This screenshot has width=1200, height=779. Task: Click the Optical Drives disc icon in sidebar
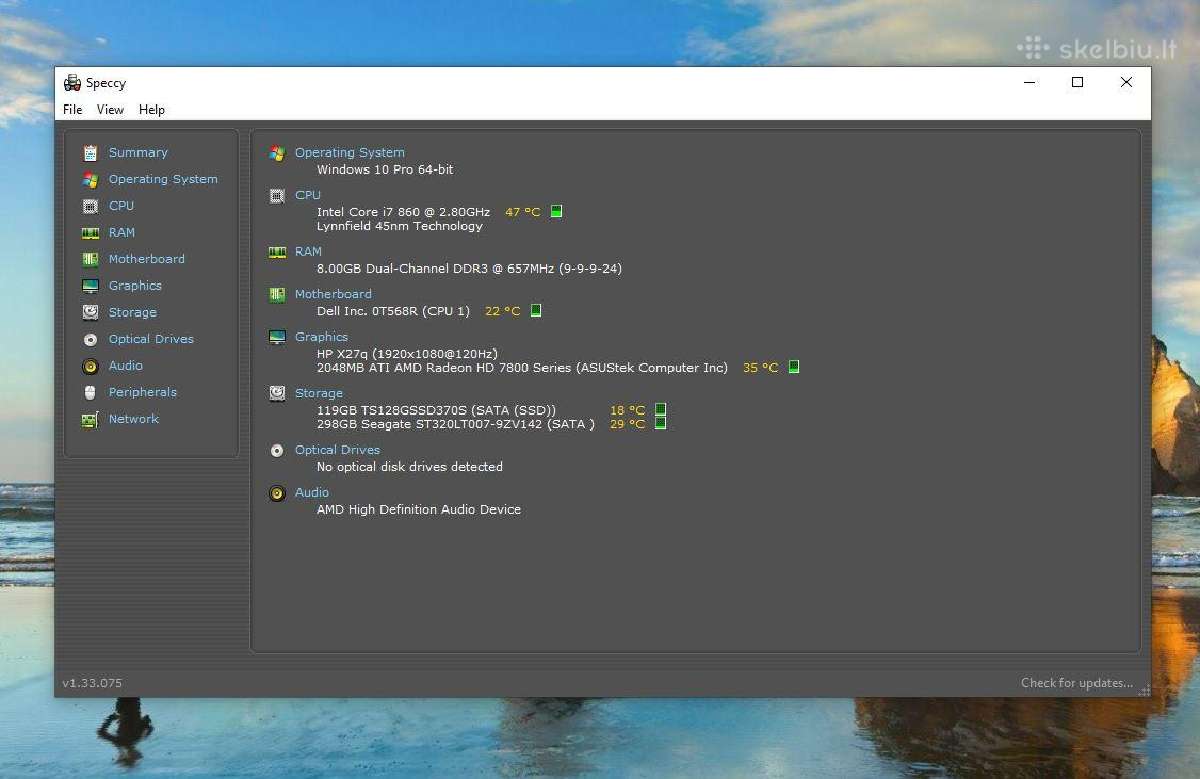pyautogui.click(x=90, y=339)
